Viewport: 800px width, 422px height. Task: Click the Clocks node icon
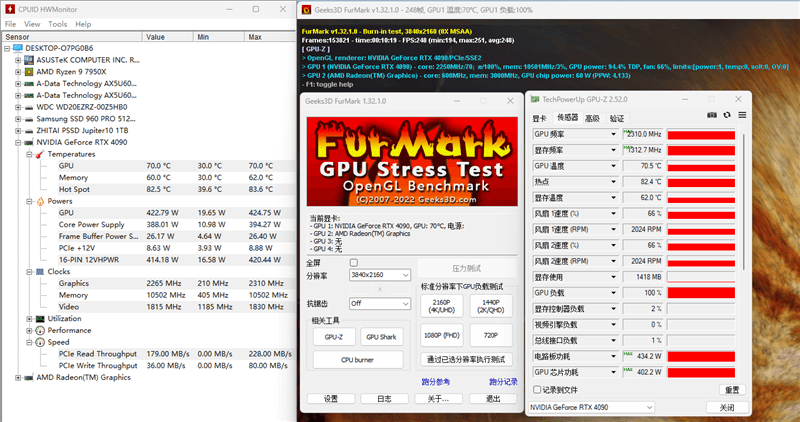point(40,272)
